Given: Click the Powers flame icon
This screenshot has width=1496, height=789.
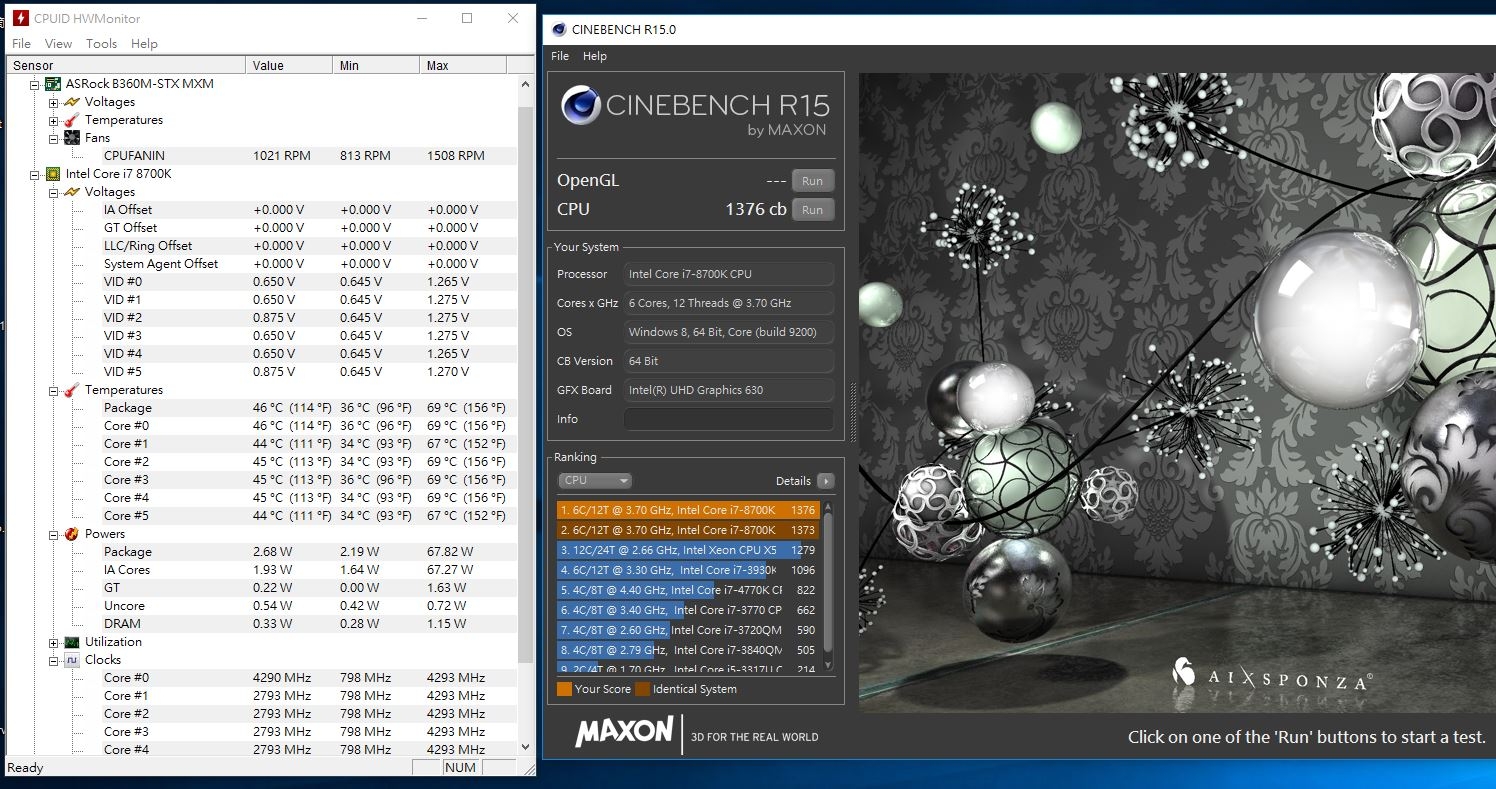Looking at the screenshot, I should 72,534.
